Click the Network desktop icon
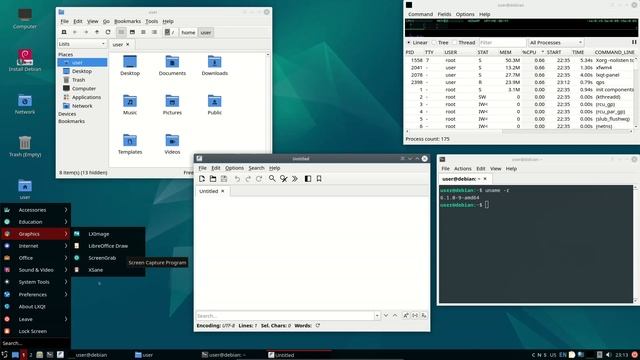Screen dimensions: 640x360 (25, 104)
